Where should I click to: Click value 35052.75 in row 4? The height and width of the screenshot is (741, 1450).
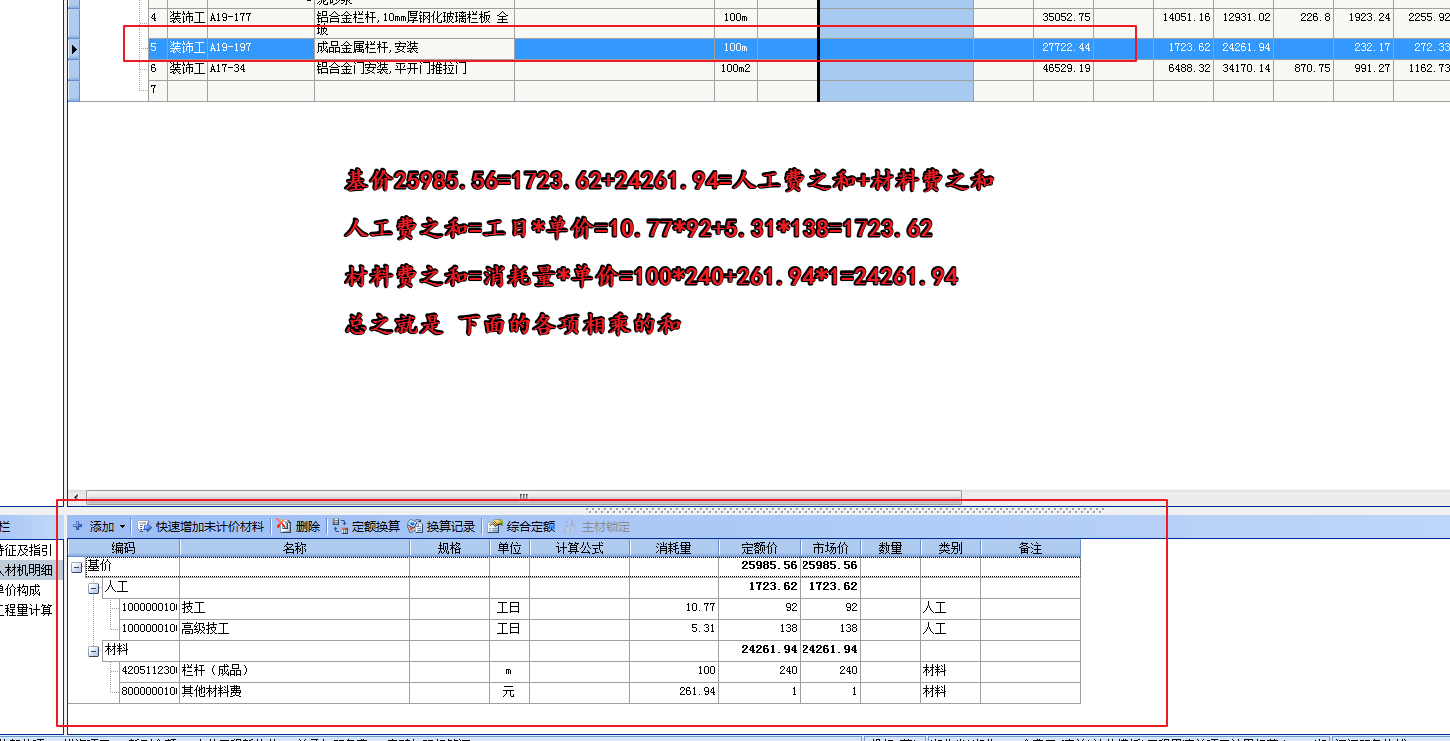click(1066, 18)
